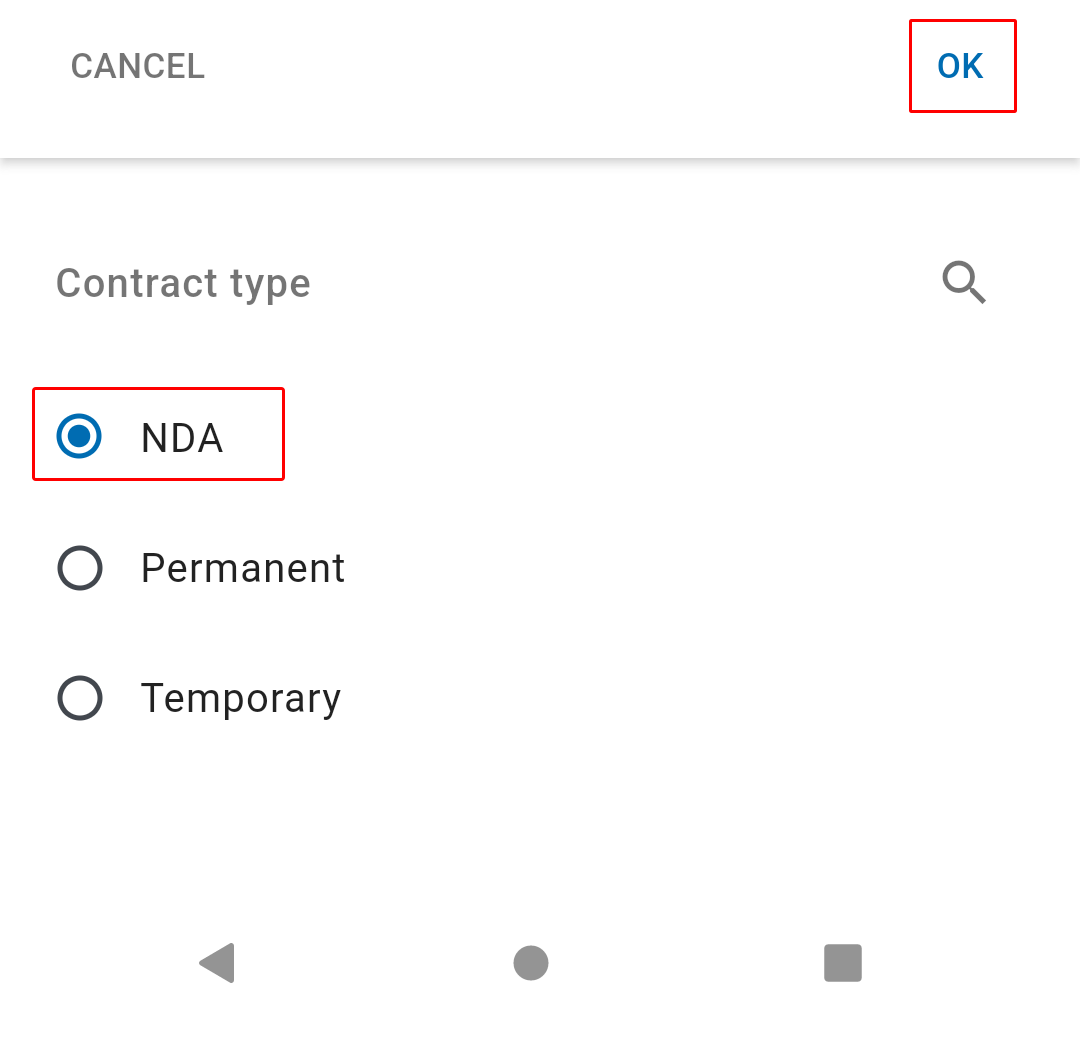Click the magnifying glass beside Contract type
This screenshot has width=1080, height=1055.
[964, 282]
